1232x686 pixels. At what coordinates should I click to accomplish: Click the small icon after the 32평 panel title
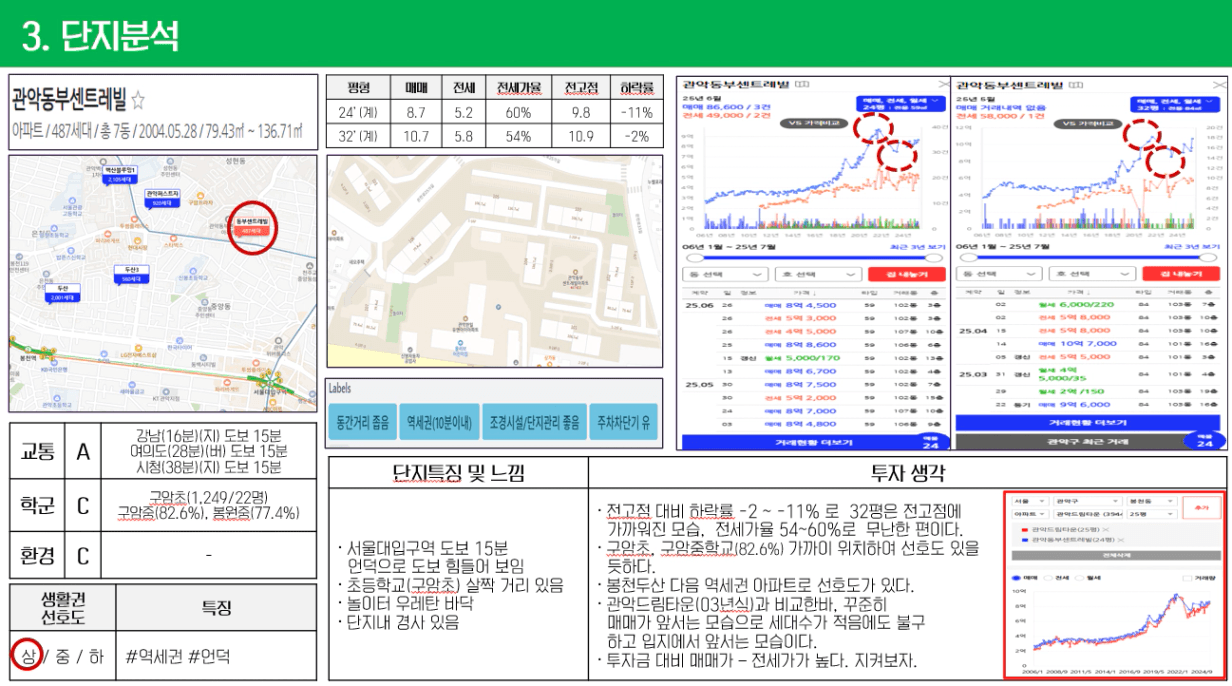pos(1076,85)
